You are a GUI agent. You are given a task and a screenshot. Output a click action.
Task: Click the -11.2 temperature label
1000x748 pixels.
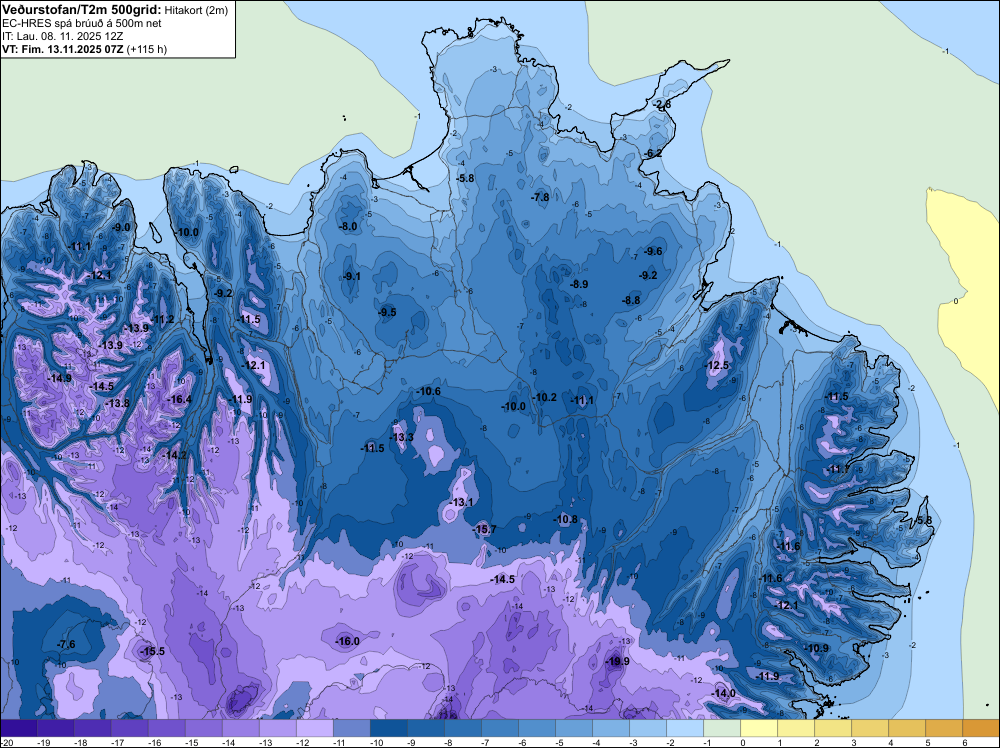pyautogui.click(x=162, y=319)
